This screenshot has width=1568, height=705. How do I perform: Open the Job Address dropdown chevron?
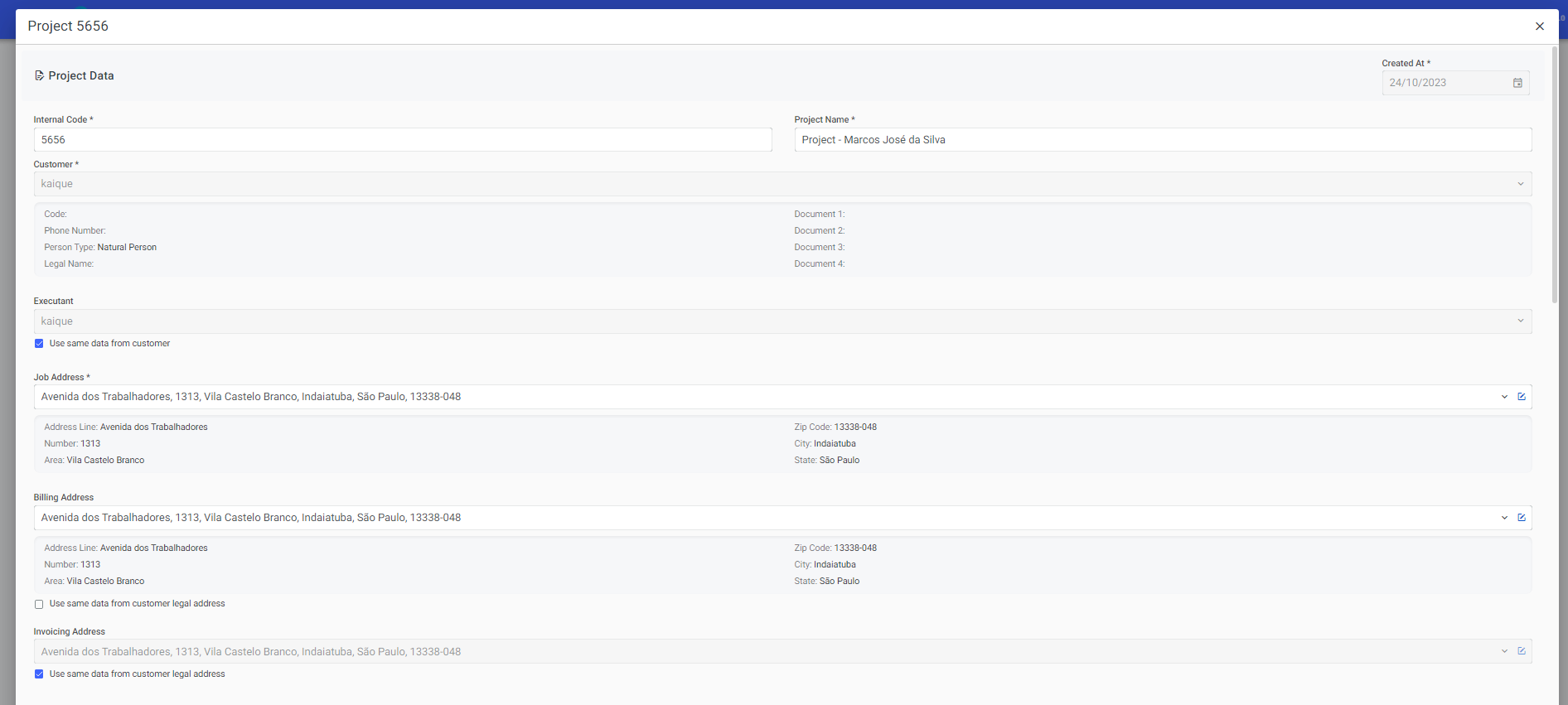coord(1504,397)
